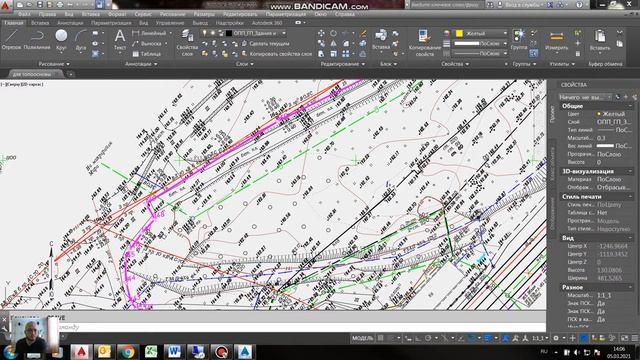Switch to the Управление ribbon tab
This screenshot has height=360, width=640.
click(x=170, y=23)
